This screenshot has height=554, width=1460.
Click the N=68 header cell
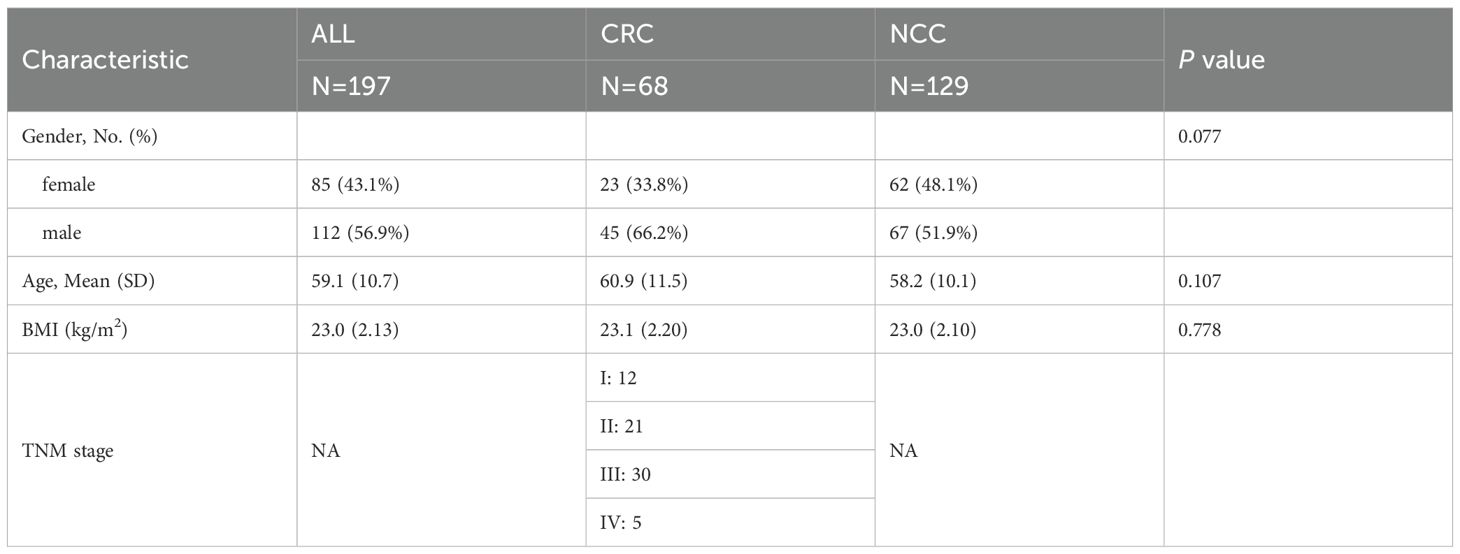[633, 86]
